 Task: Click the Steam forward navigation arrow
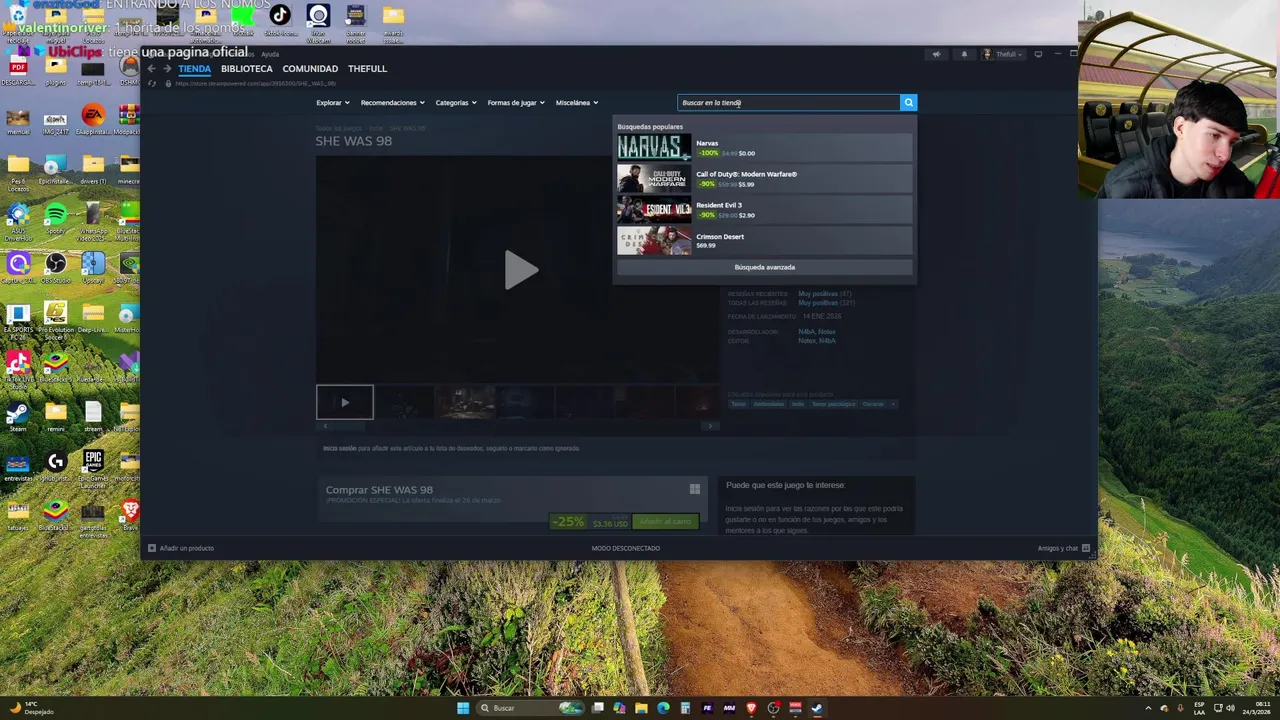(167, 69)
